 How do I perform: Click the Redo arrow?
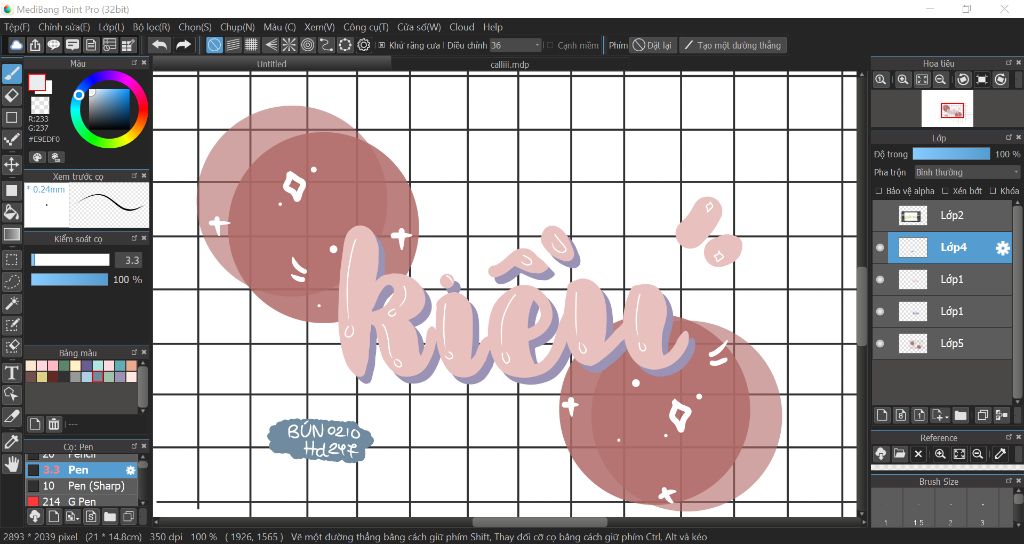click(184, 45)
